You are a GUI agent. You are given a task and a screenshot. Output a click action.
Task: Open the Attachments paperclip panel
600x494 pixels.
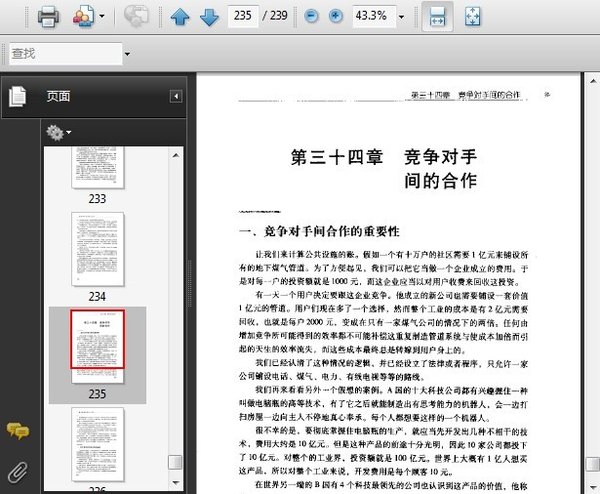tap(17, 471)
